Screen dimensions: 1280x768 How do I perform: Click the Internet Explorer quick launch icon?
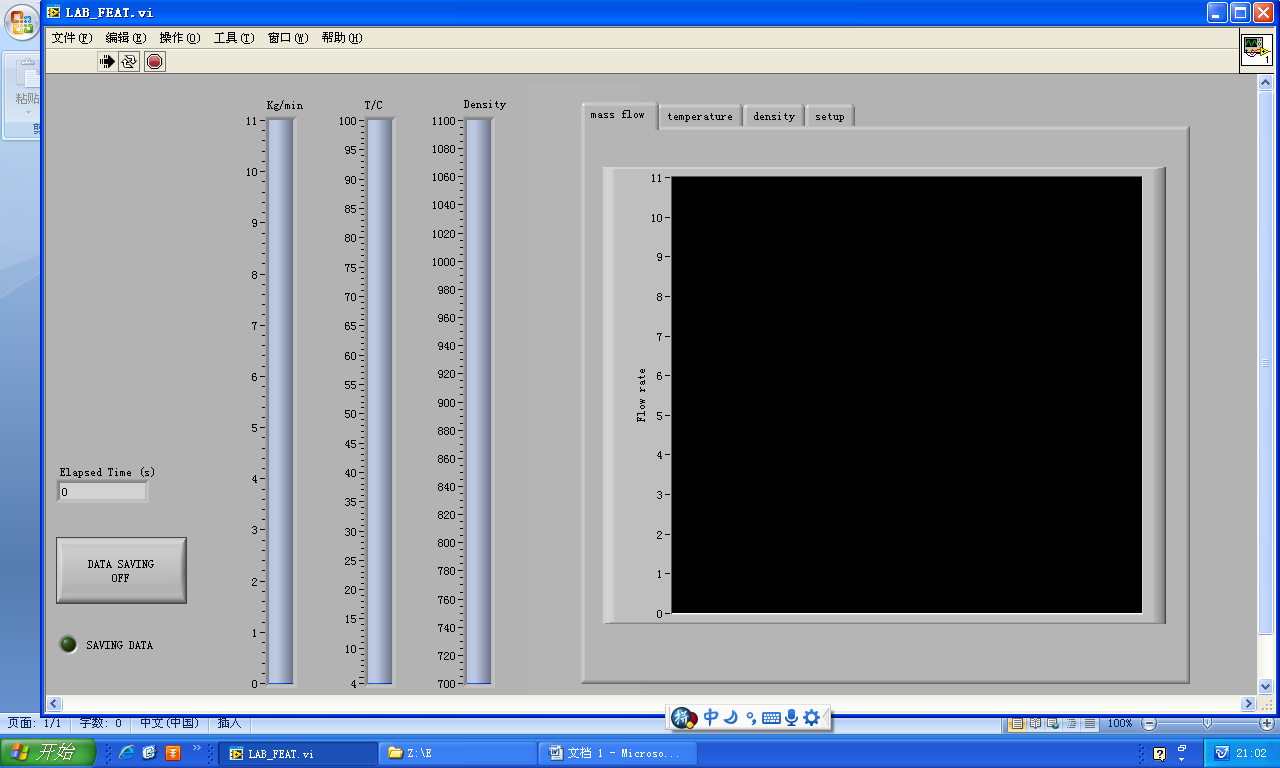coord(126,753)
